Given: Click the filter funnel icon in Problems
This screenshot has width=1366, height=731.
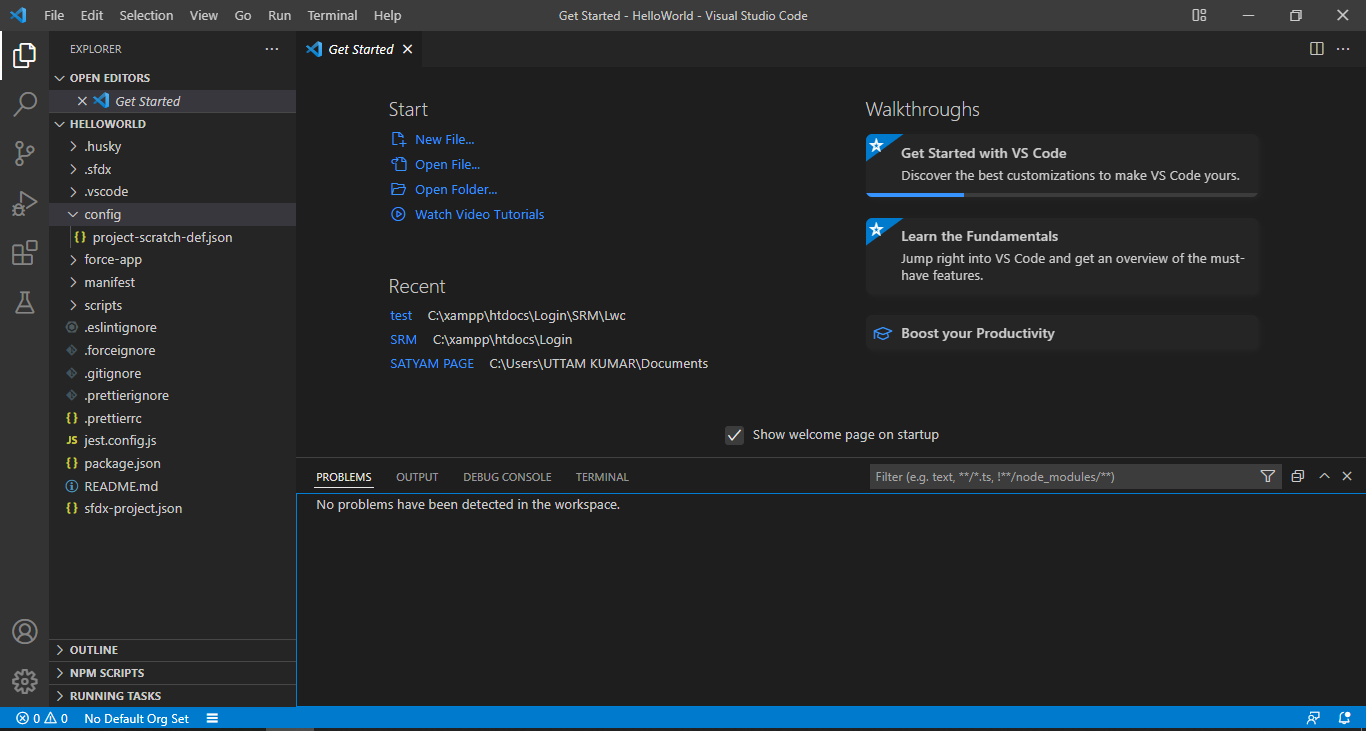Looking at the screenshot, I should pyautogui.click(x=1268, y=477).
